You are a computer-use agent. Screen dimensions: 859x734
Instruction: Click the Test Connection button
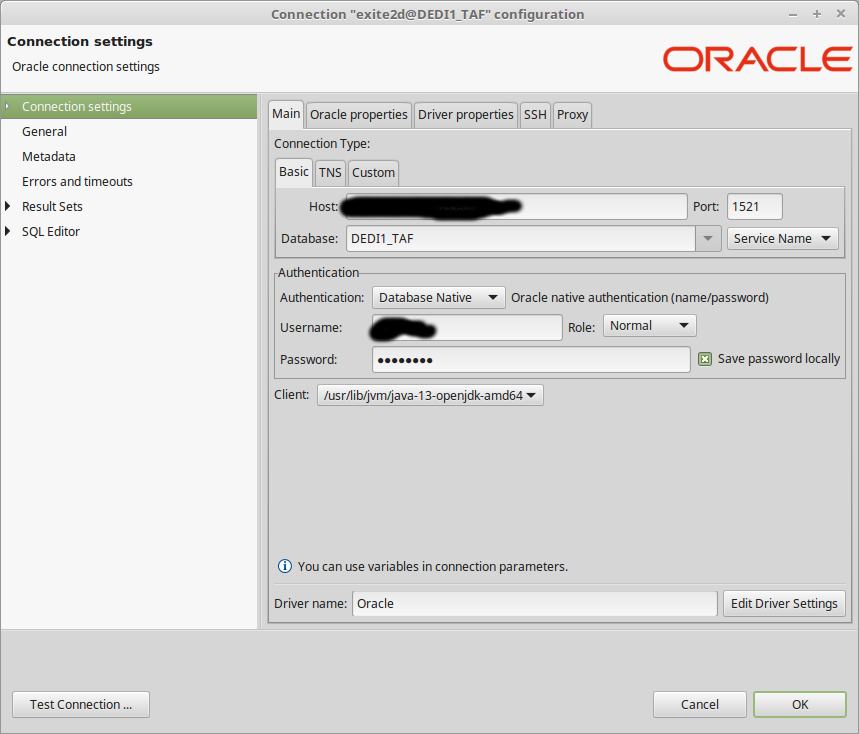click(80, 704)
